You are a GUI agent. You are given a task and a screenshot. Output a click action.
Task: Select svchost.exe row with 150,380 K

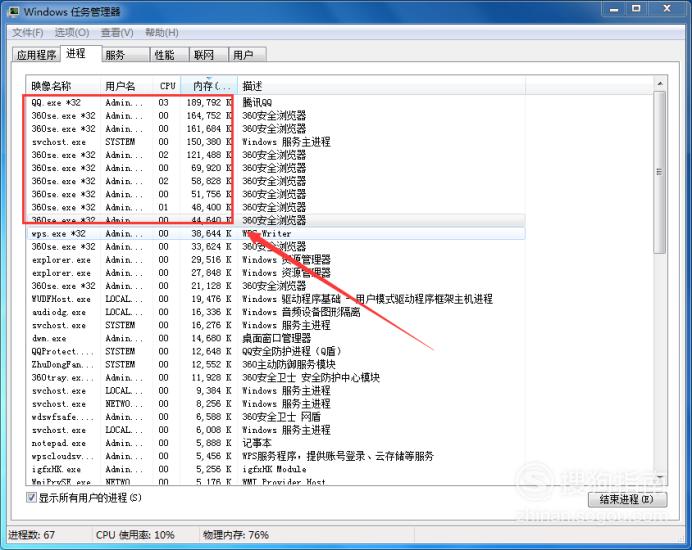(276, 142)
